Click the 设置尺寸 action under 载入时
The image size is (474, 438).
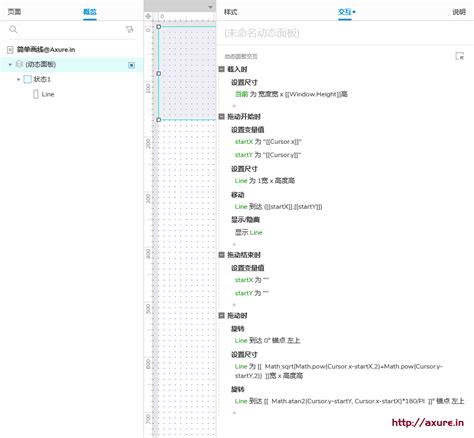244,82
